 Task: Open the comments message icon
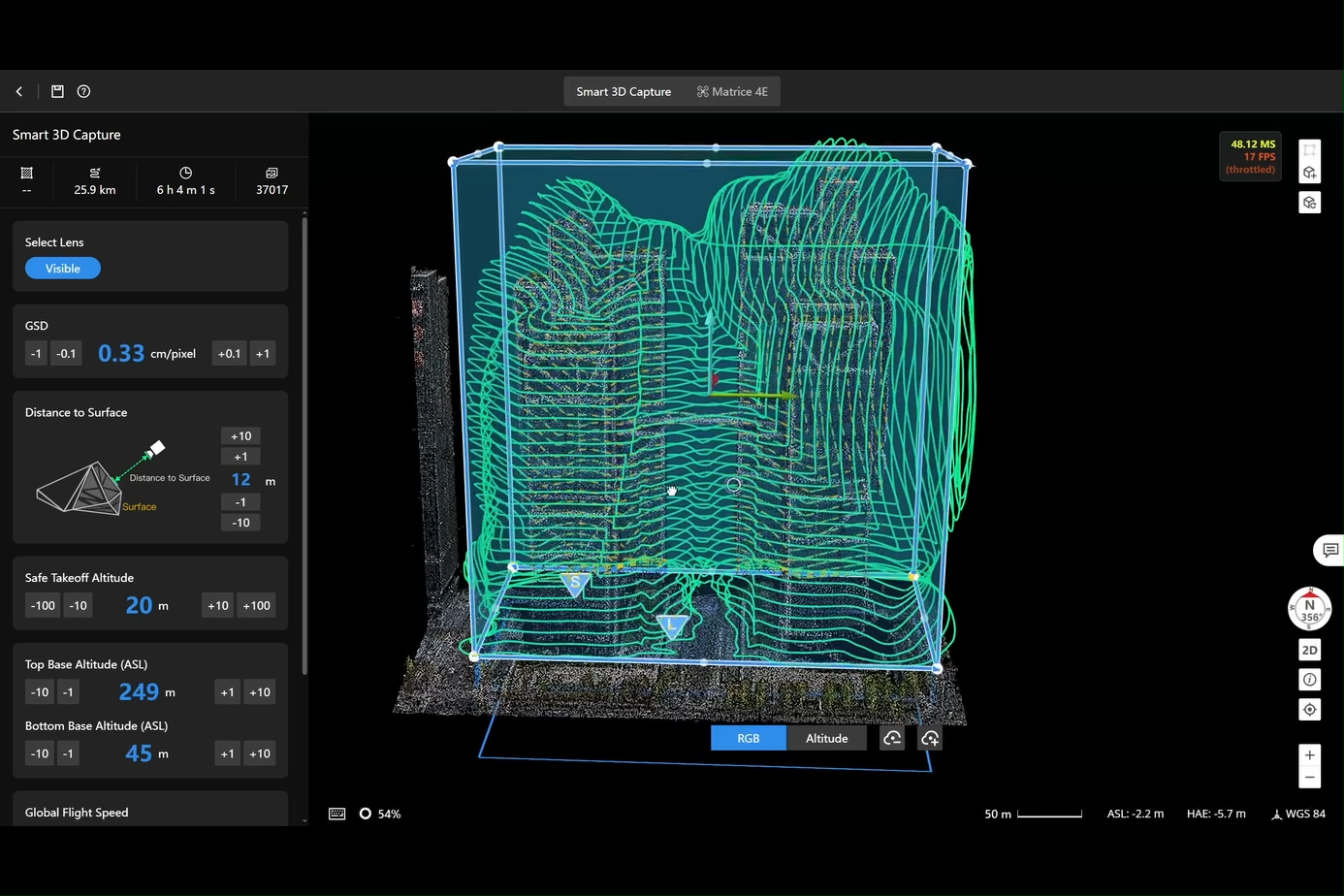click(x=1329, y=550)
